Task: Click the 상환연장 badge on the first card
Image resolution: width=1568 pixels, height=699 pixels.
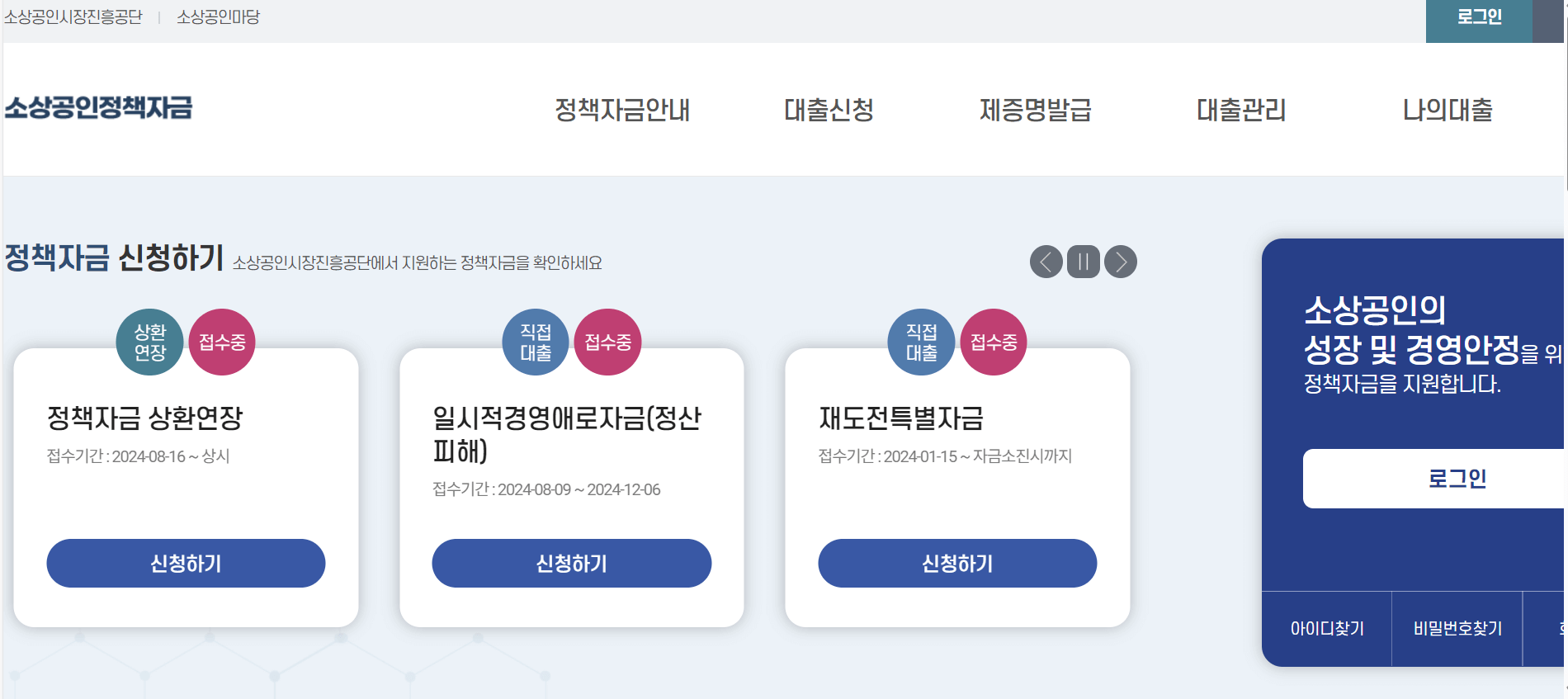Action: click(x=149, y=342)
